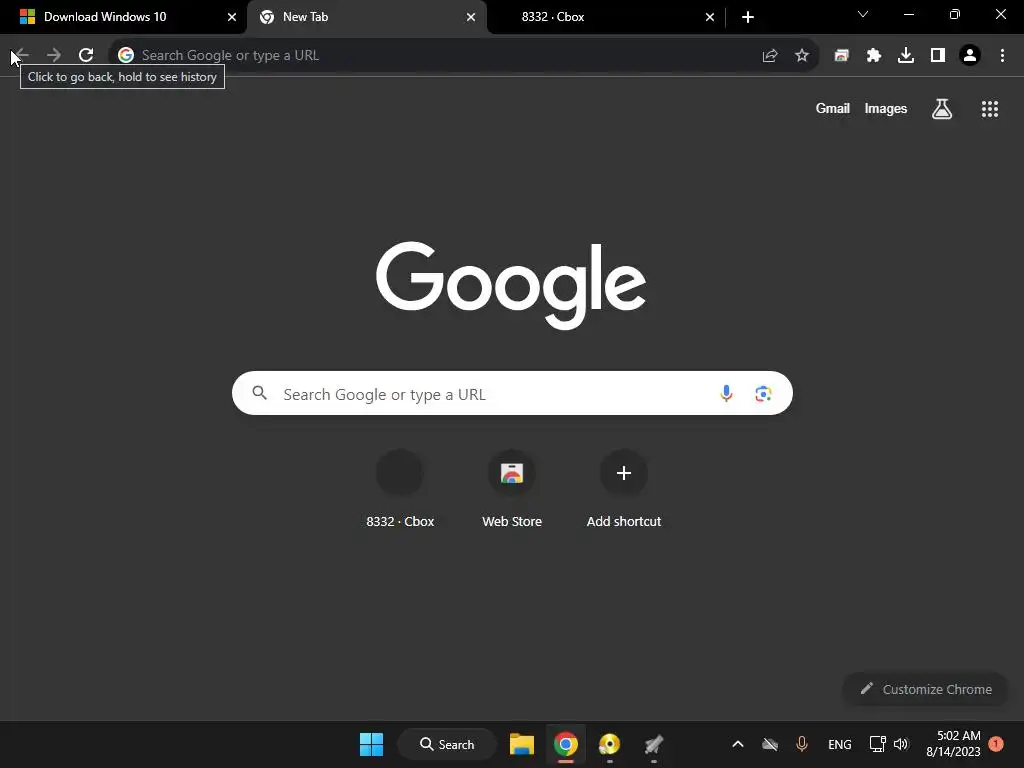This screenshot has width=1024, height=768.
Task: Switch to the Download Windows 10 tab
Action: point(123,17)
